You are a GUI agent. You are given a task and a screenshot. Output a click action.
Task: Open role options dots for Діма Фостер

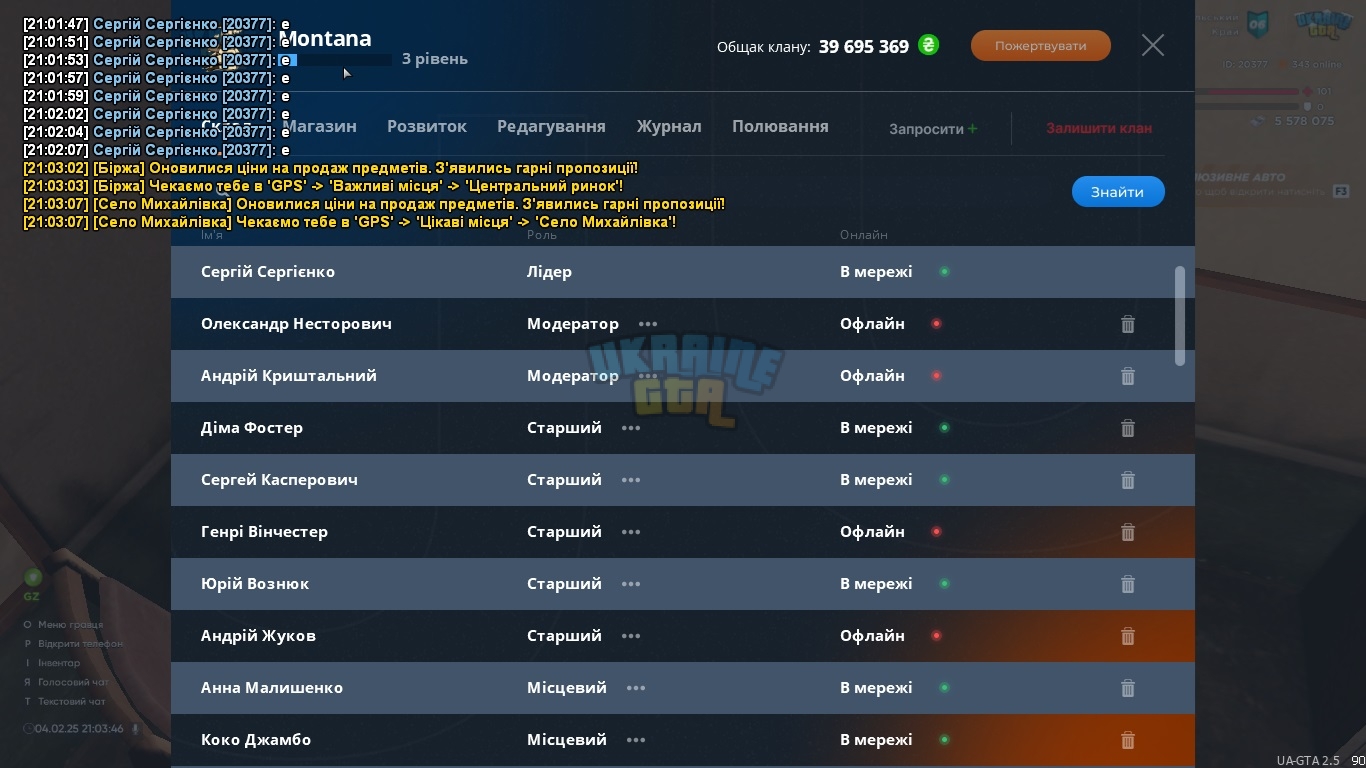point(630,428)
